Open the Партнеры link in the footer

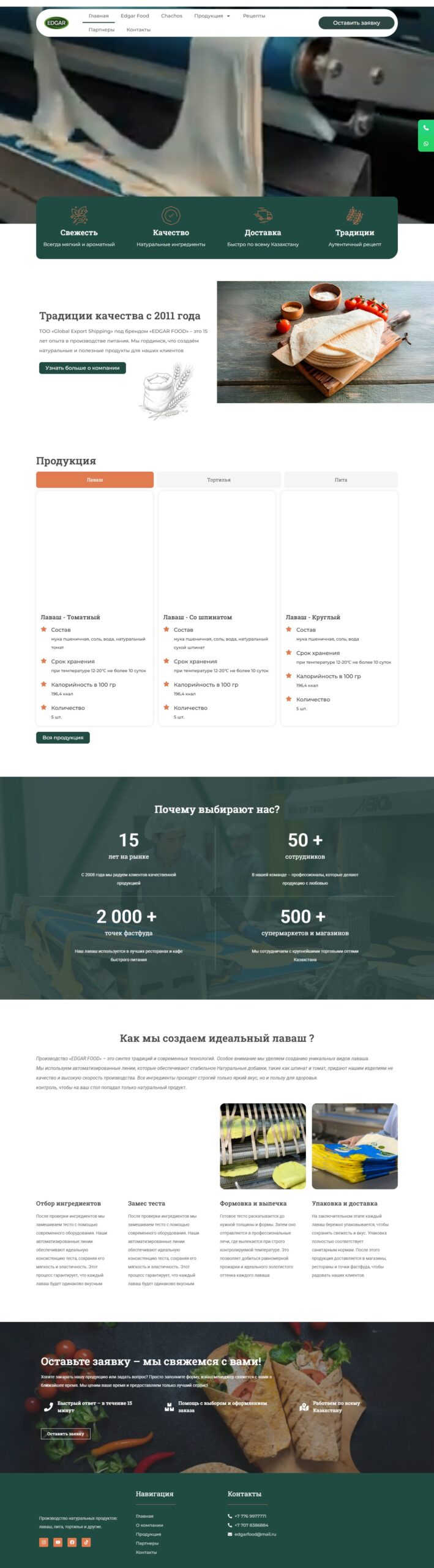click(147, 1543)
